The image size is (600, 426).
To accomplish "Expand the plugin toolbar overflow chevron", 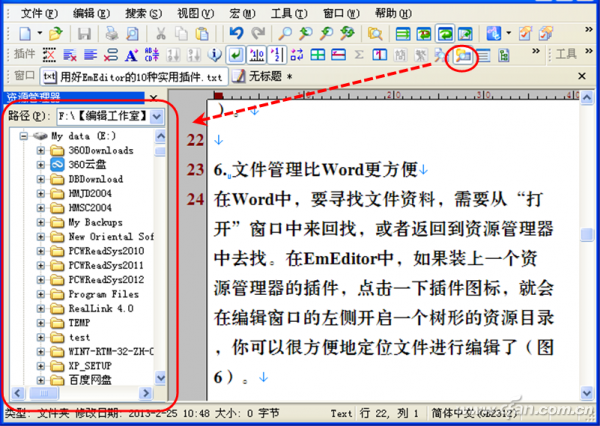I will coord(536,51).
